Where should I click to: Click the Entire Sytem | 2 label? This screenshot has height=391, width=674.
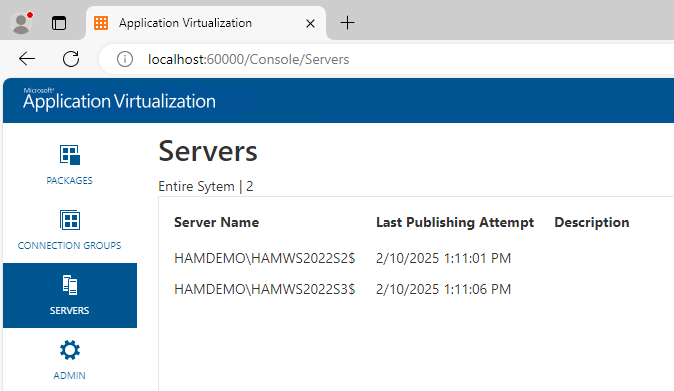[x=206, y=186]
